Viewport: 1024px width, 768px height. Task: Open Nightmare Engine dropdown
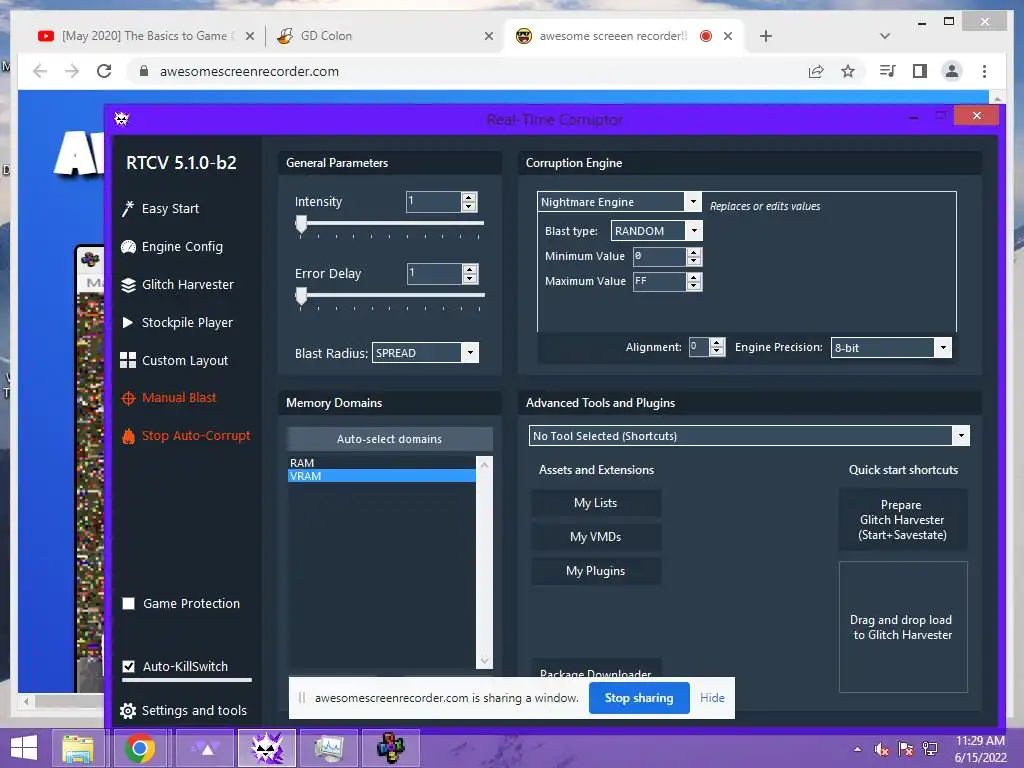pyautogui.click(x=693, y=202)
